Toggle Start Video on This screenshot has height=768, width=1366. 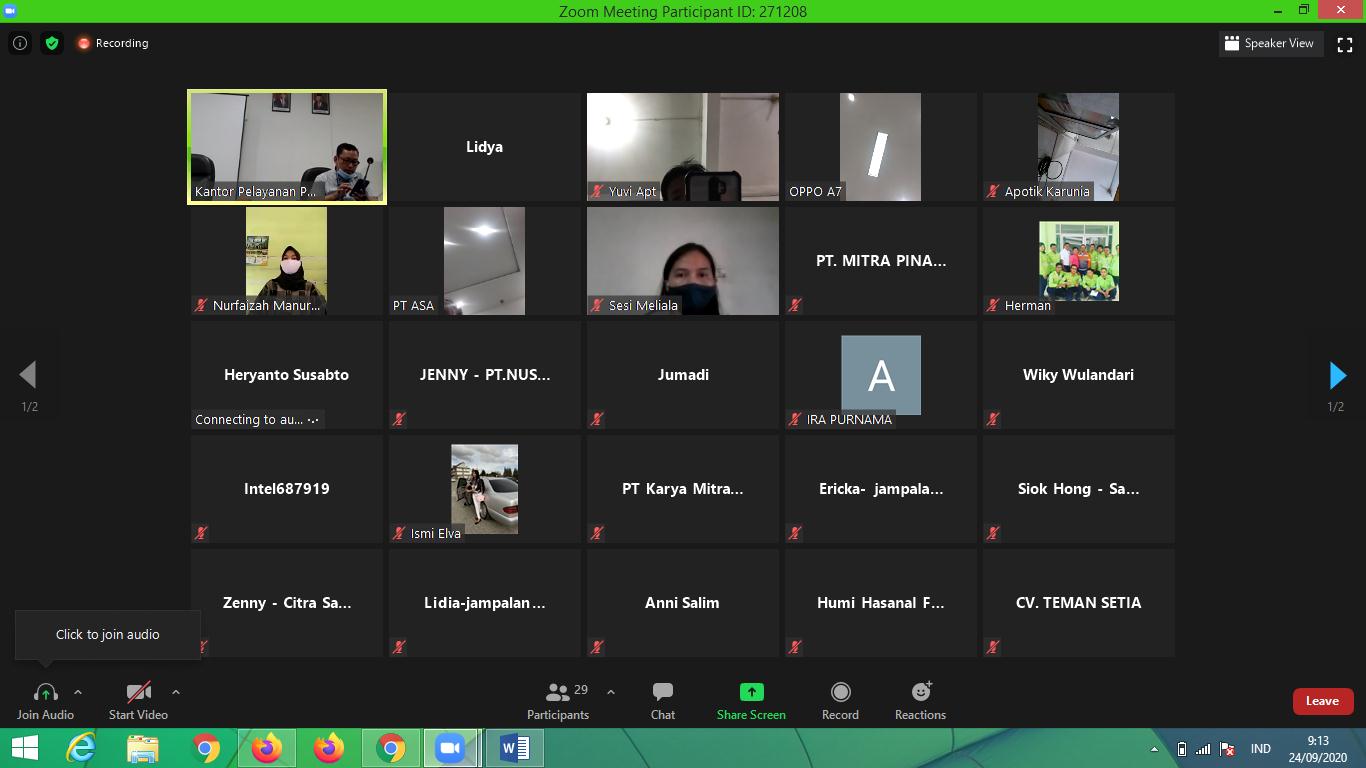tap(138, 700)
